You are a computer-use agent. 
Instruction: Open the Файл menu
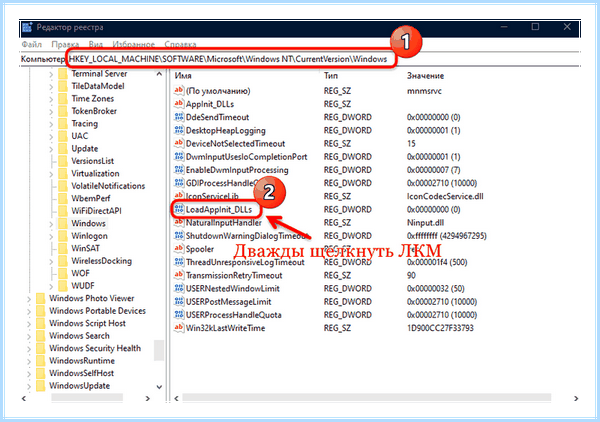coord(32,44)
